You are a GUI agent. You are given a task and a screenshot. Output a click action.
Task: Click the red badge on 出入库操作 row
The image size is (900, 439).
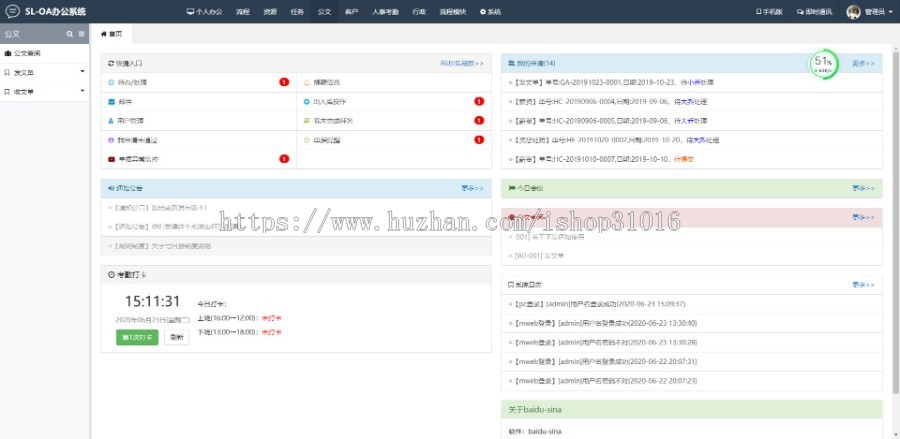(479, 102)
